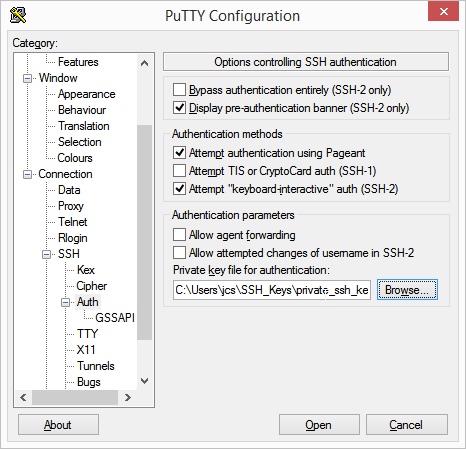Click the horizontal scroll left arrow
466x449 pixels.
coord(23,397)
